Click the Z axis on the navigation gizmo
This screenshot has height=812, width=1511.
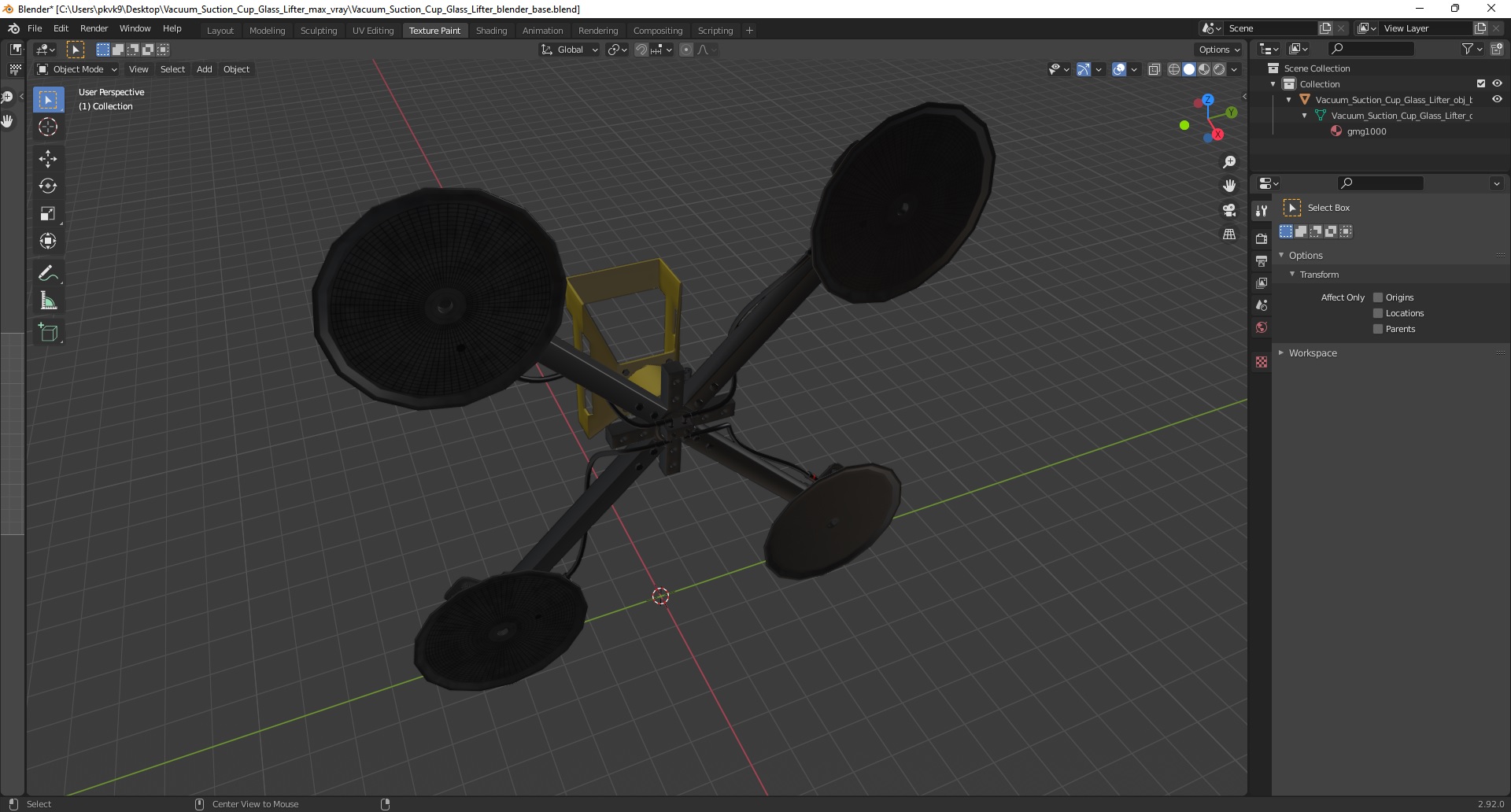1207,100
